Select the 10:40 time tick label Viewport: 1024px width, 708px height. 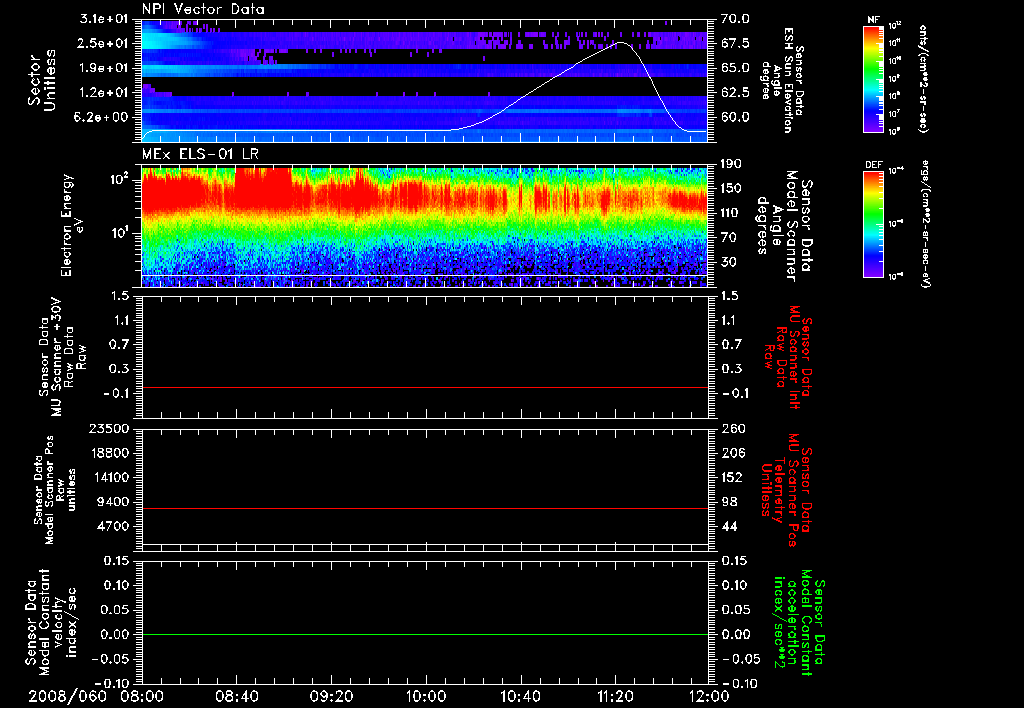tap(519, 694)
